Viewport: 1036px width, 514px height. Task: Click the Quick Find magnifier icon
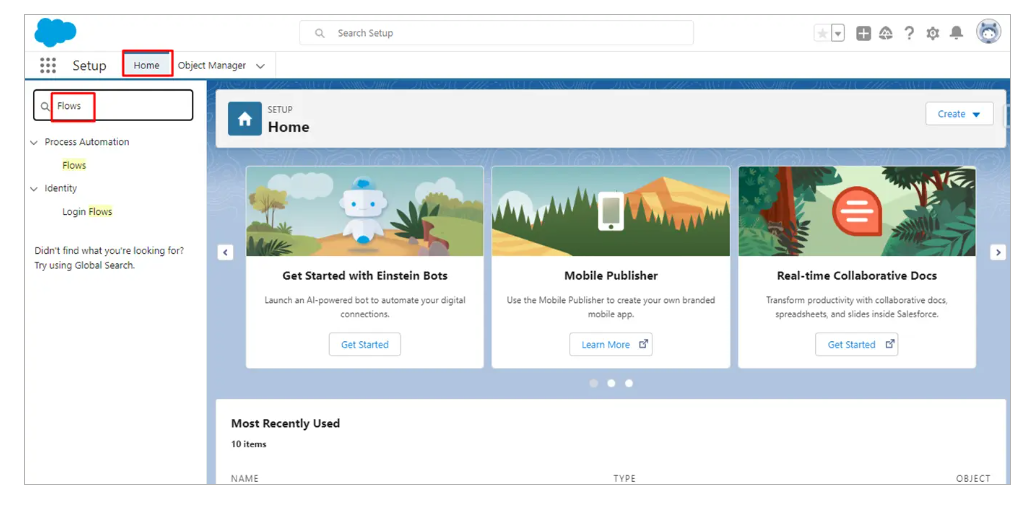point(45,106)
